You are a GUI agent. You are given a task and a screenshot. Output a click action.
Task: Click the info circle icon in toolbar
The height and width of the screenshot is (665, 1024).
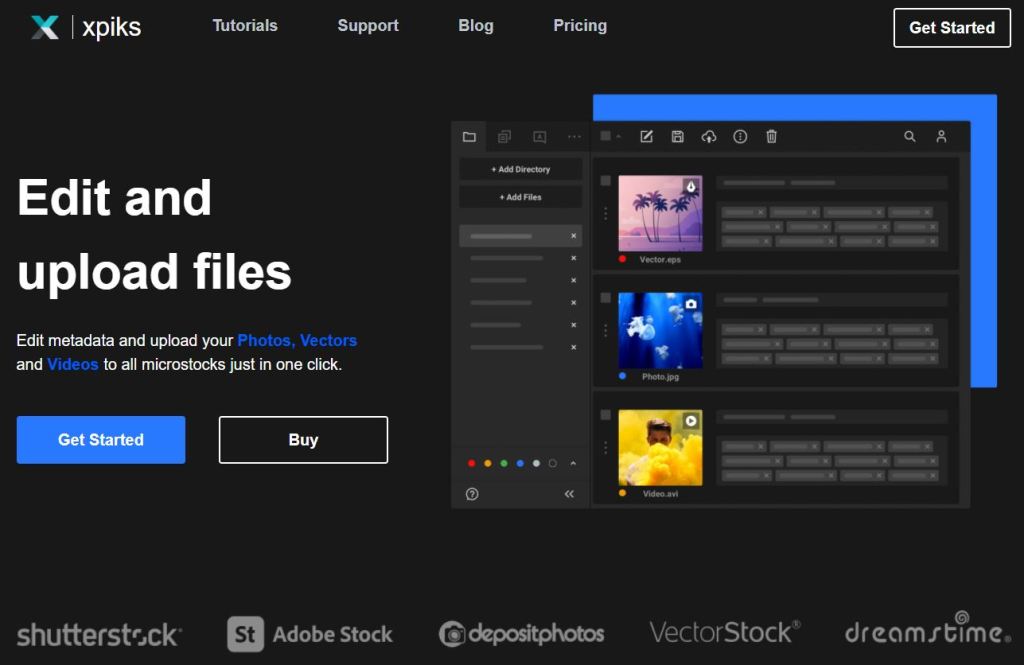740,137
